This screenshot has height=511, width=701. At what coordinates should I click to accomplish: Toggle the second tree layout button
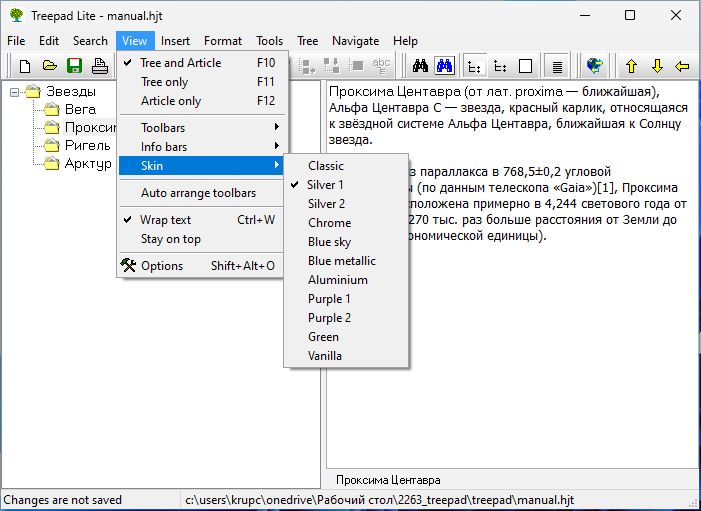(x=500, y=66)
